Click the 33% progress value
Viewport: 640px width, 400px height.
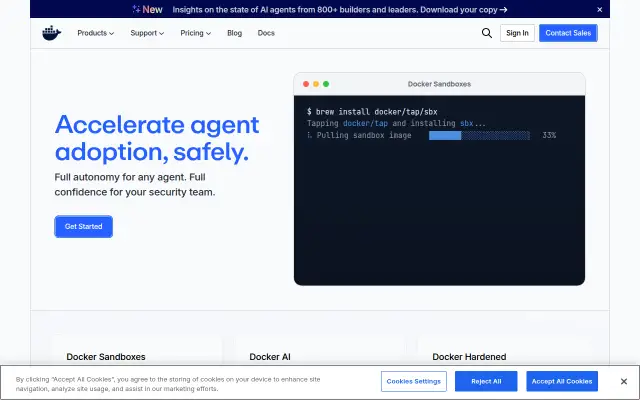coord(549,136)
